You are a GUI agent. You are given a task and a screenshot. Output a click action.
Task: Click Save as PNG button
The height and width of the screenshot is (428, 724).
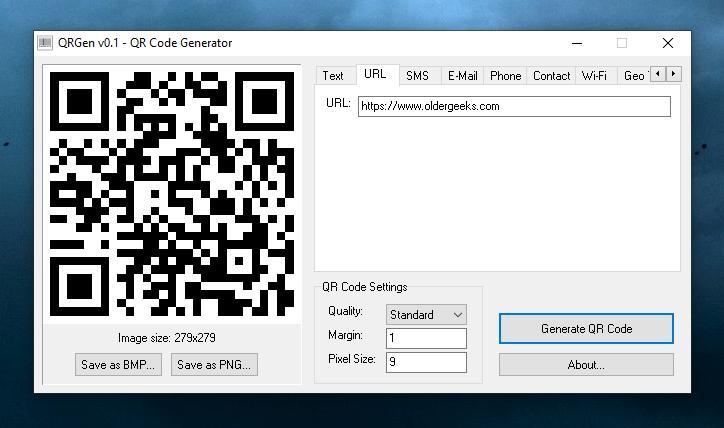coord(214,365)
